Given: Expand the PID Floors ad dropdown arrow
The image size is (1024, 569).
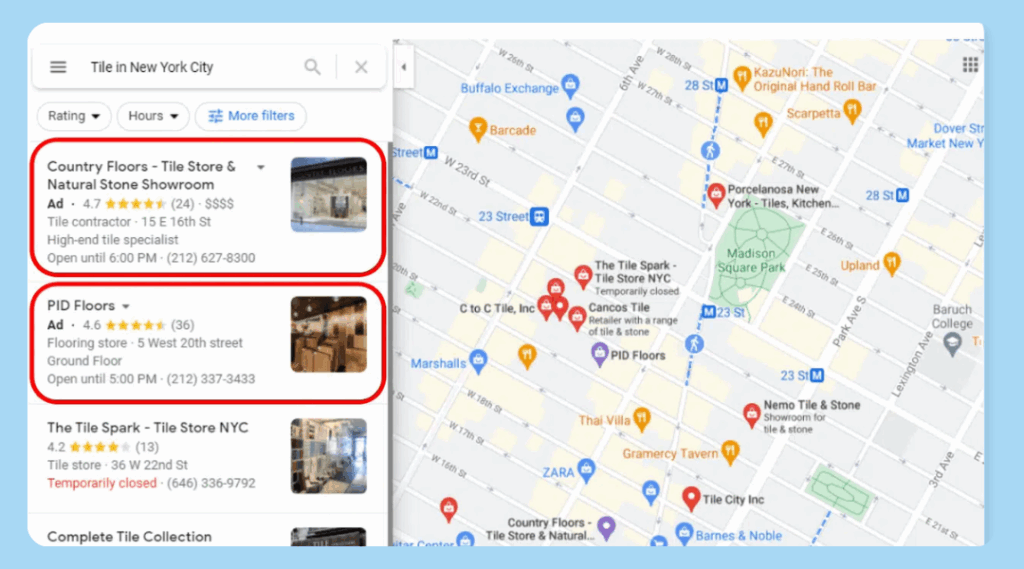Looking at the screenshot, I should click(126, 306).
